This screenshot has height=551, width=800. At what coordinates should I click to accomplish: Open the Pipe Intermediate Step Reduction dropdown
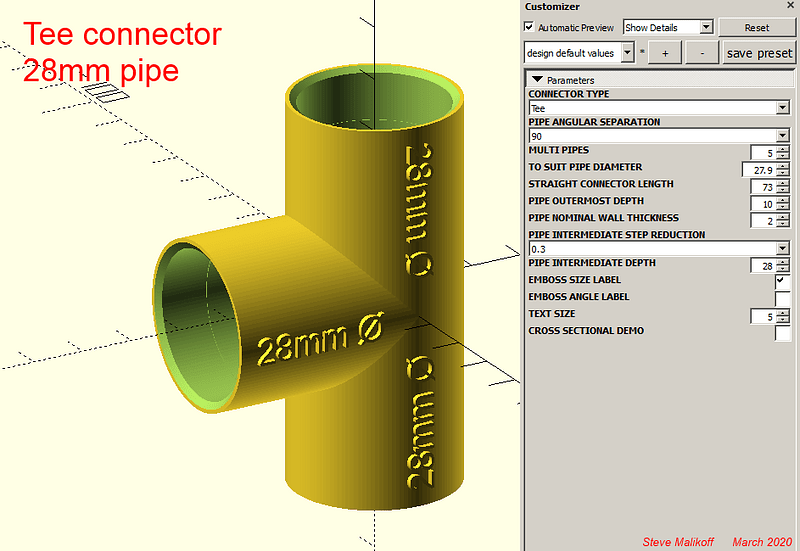pyautogui.click(x=659, y=248)
